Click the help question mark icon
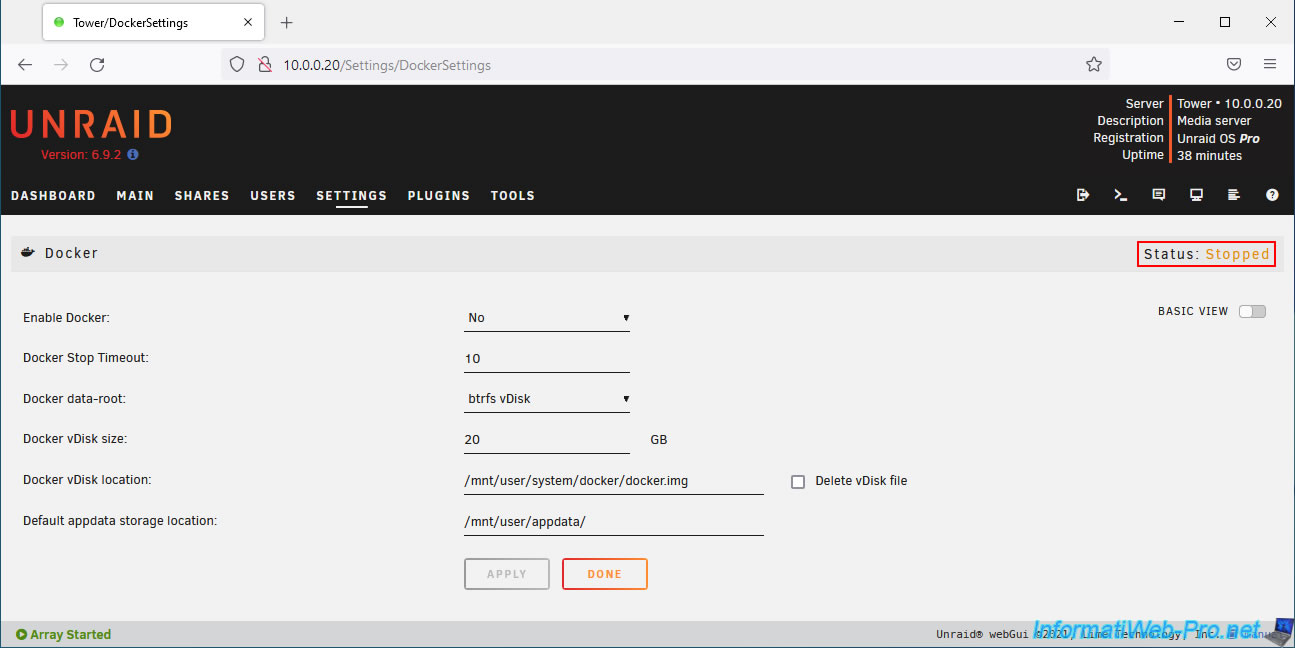The height and width of the screenshot is (648, 1295). [x=1272, y=195]
